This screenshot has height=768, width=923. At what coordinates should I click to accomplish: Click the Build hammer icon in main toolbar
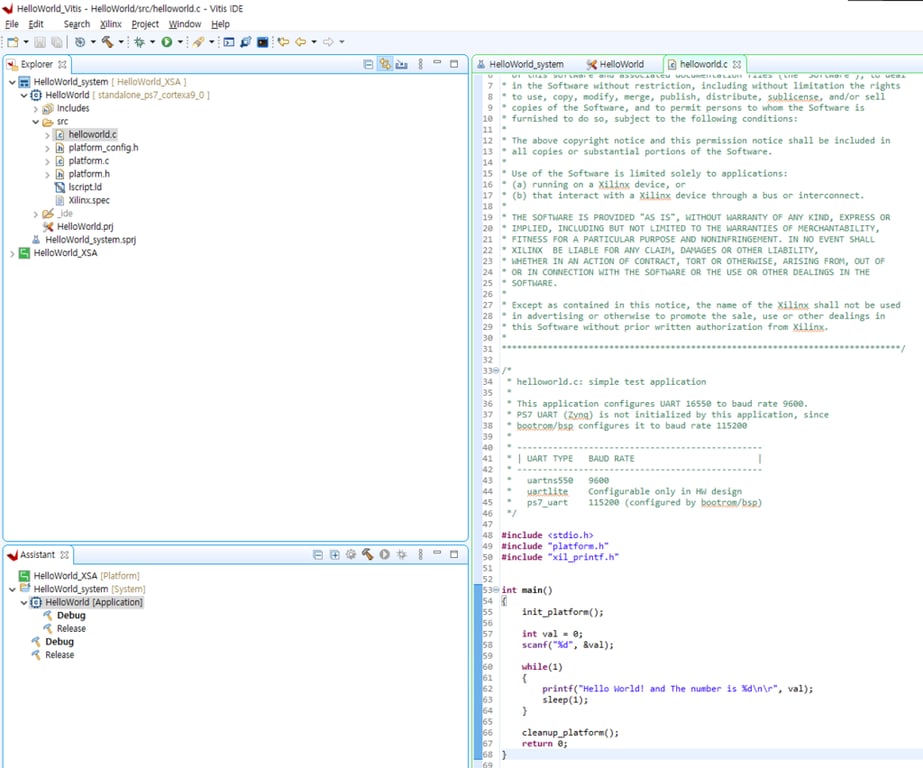coord(106,42)
